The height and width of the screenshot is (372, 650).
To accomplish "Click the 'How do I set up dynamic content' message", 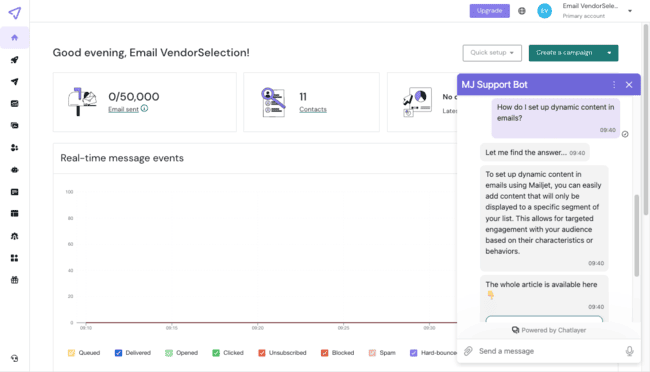I will pyautogui.click(x=555, y=118).
